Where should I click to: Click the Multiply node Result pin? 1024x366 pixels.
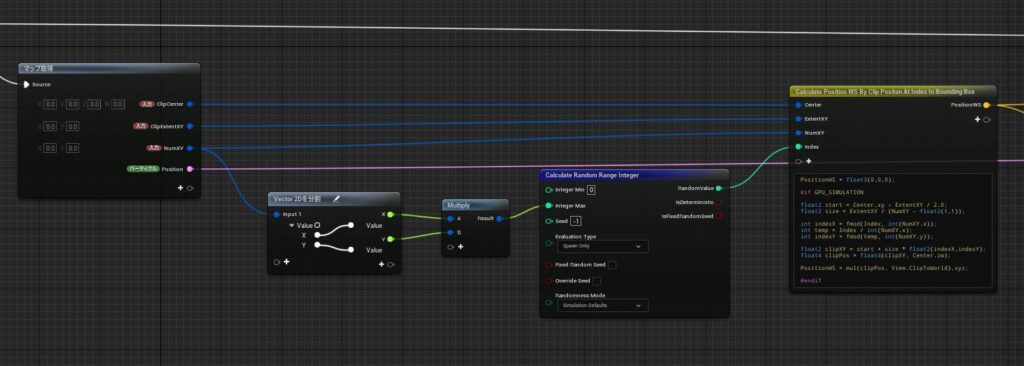[x=500, y=218]
